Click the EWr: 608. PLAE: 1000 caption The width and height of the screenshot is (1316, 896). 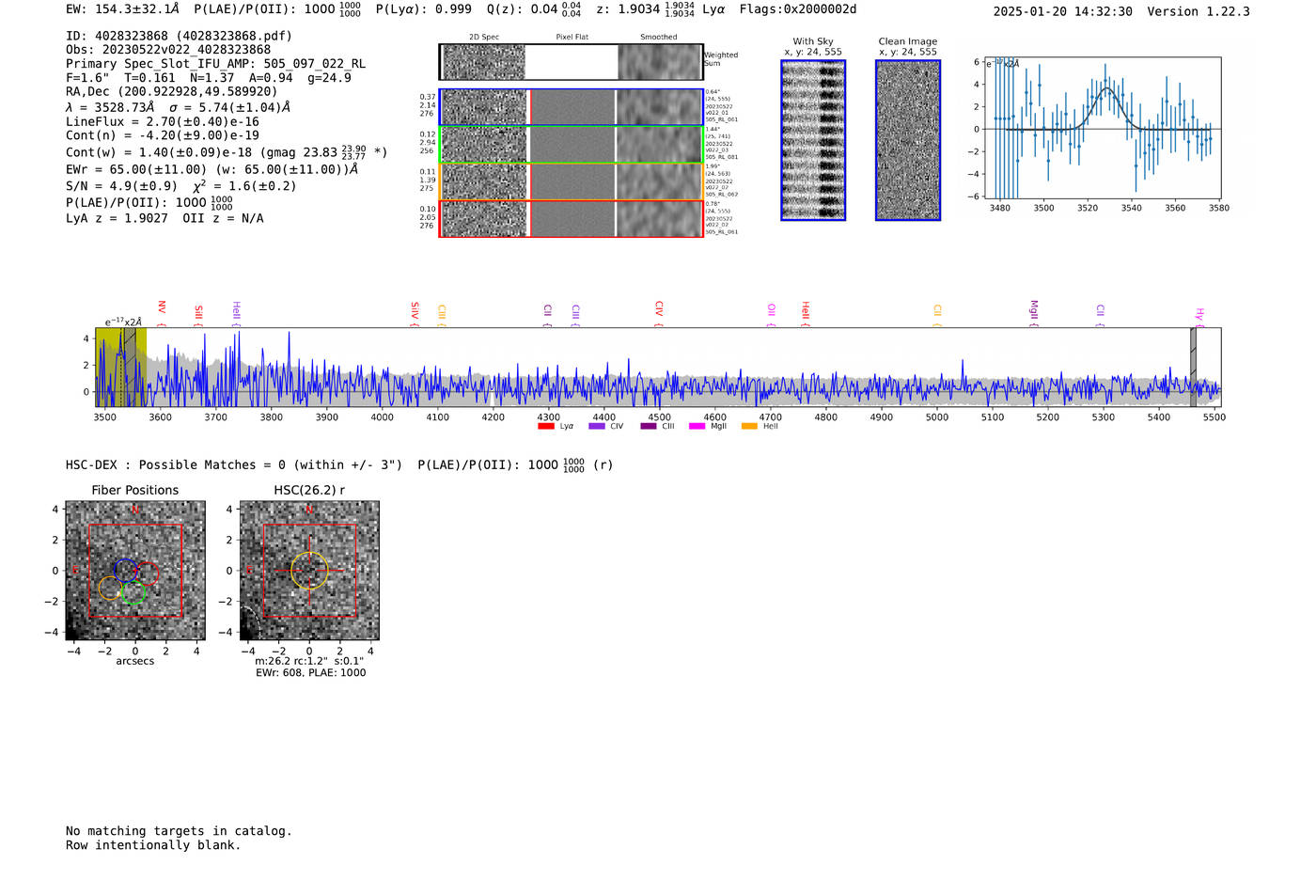pos(310,672)
